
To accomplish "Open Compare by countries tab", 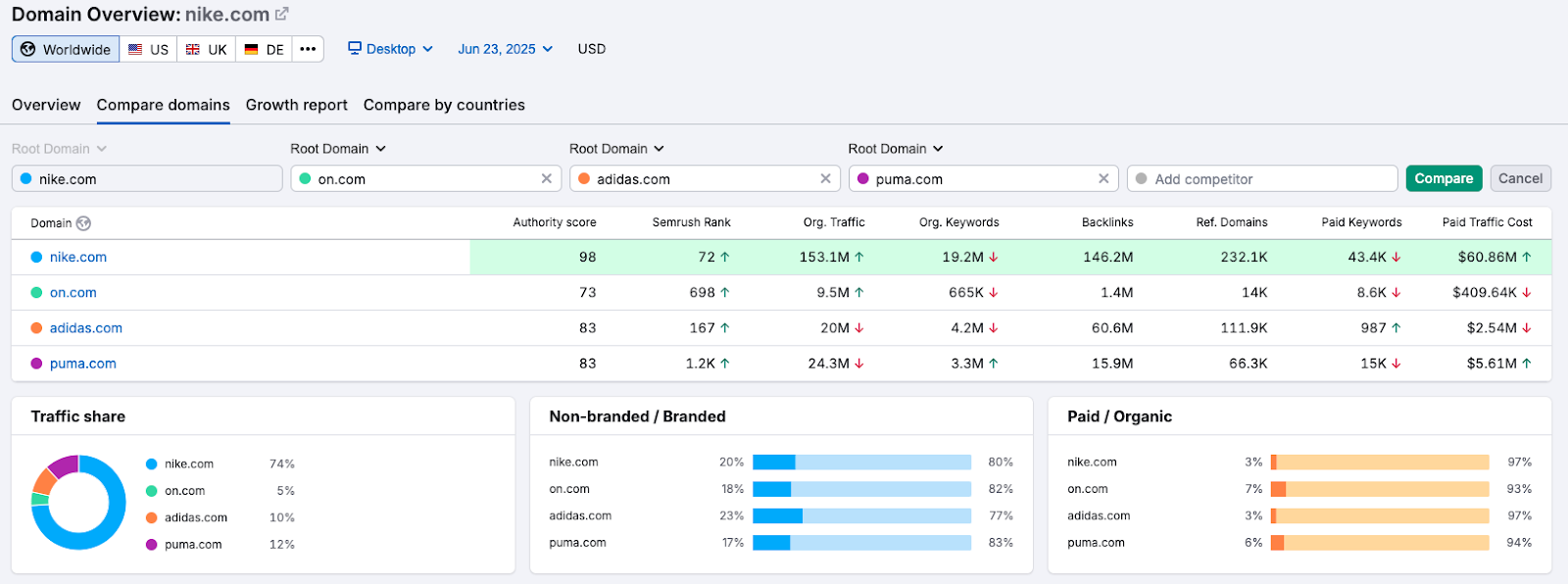I will point(444,105).
